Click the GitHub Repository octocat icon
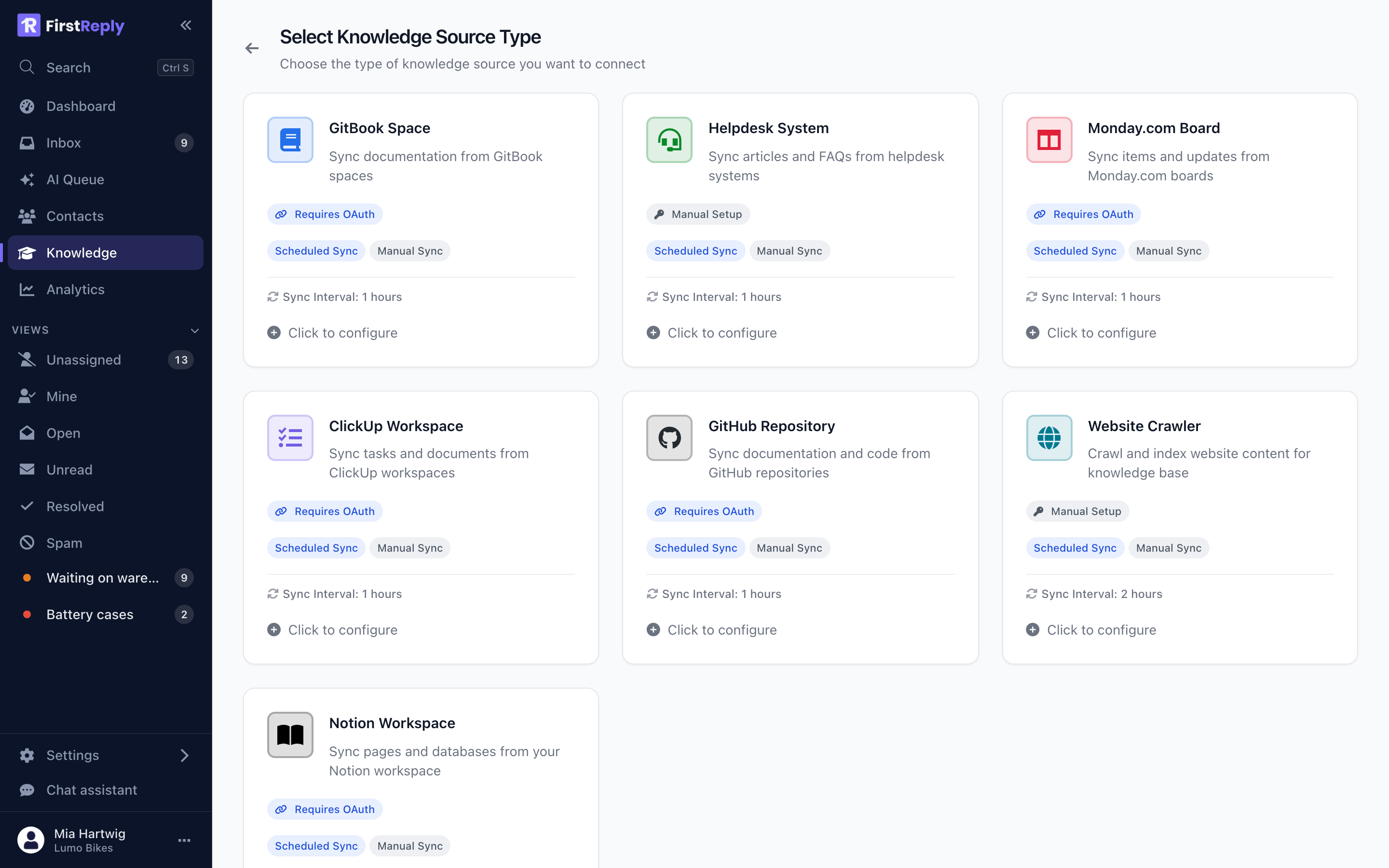This screenshot has height=868, width=1389. (x=669, y=437)
